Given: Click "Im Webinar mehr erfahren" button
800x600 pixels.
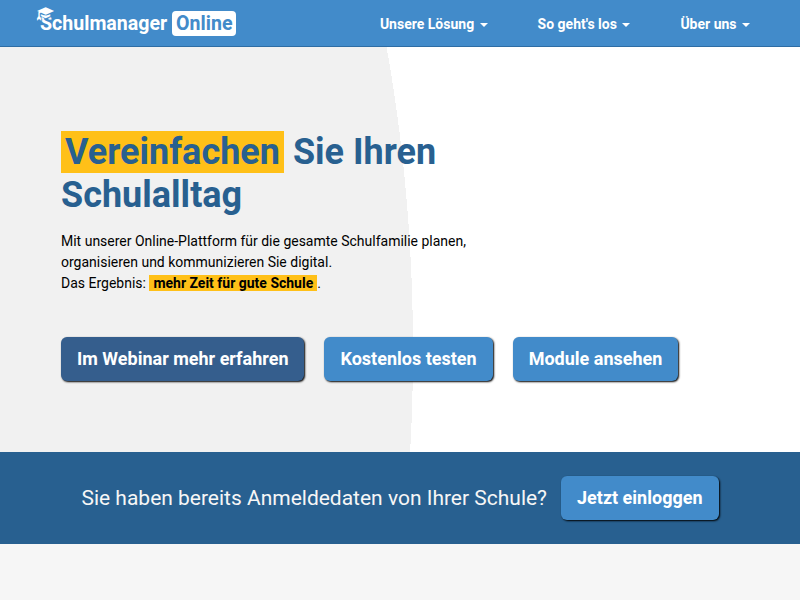Looking at the screenshot, I should pyautogui.click(x=182, y=359).
